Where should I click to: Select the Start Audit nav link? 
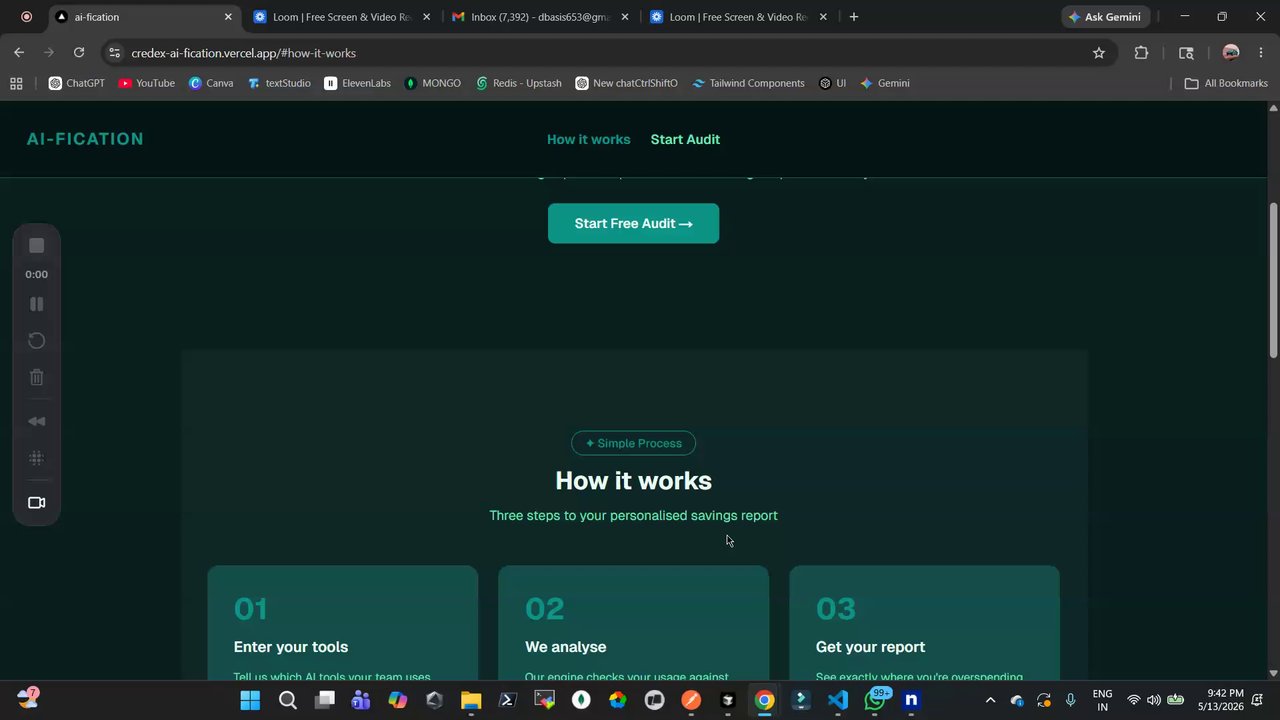click(685, 139)
